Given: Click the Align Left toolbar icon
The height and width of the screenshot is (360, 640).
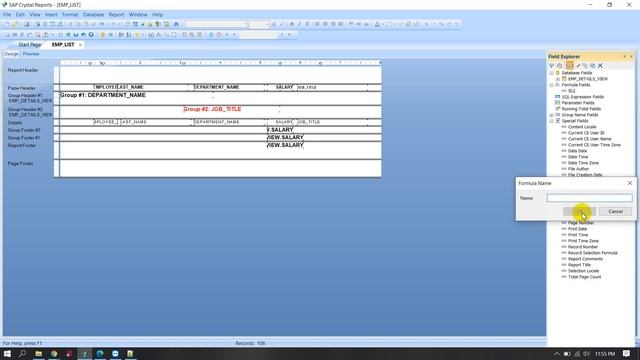Looking at the screenshot, I should [x=317, y=24].
